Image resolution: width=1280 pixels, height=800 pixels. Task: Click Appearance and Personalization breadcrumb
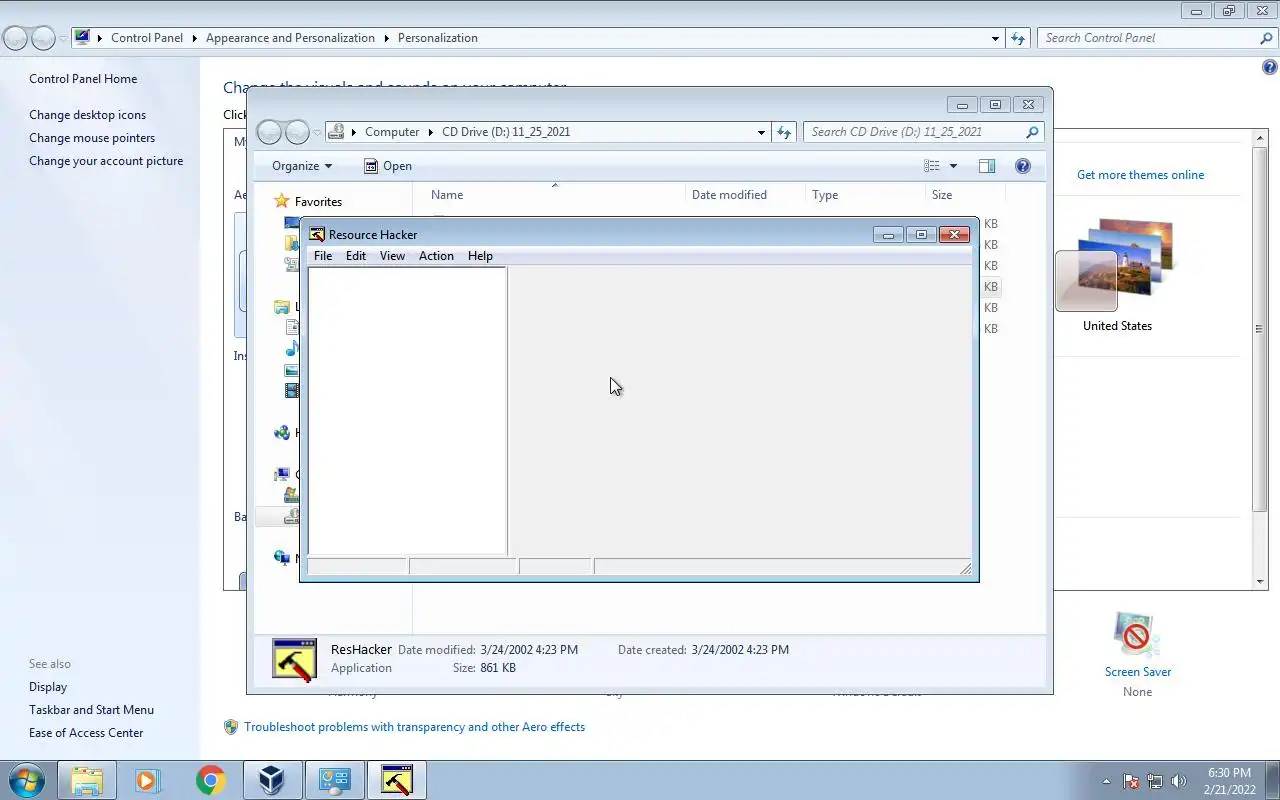pyautogui.click(x=290, y=38)
